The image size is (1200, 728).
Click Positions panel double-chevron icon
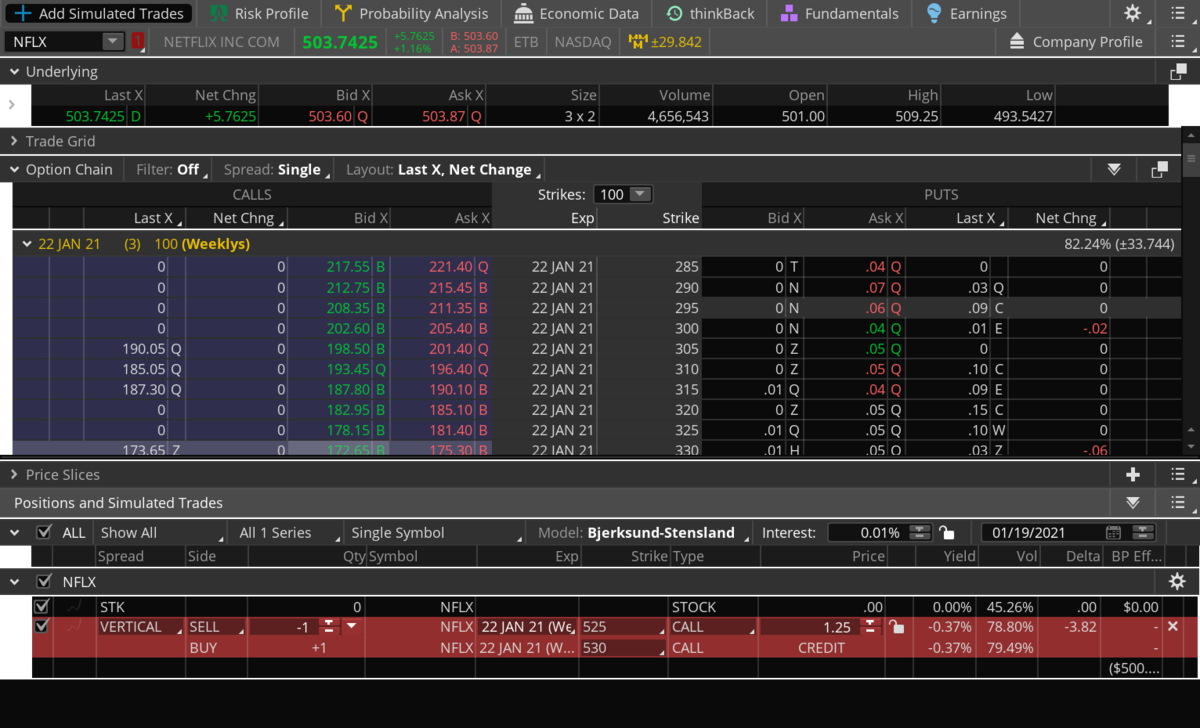pyautogui.click(x=1133, y=503)
